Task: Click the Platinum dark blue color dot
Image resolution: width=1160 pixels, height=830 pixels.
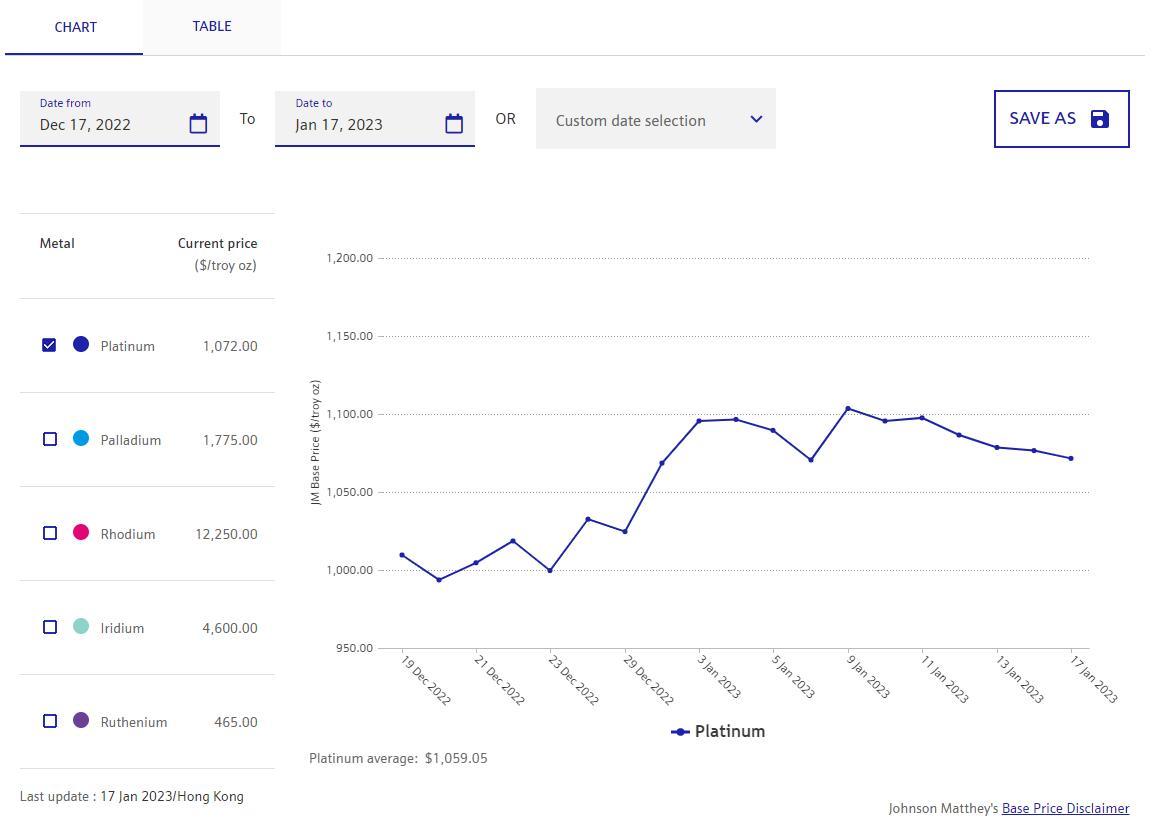Action: [81, 345]
